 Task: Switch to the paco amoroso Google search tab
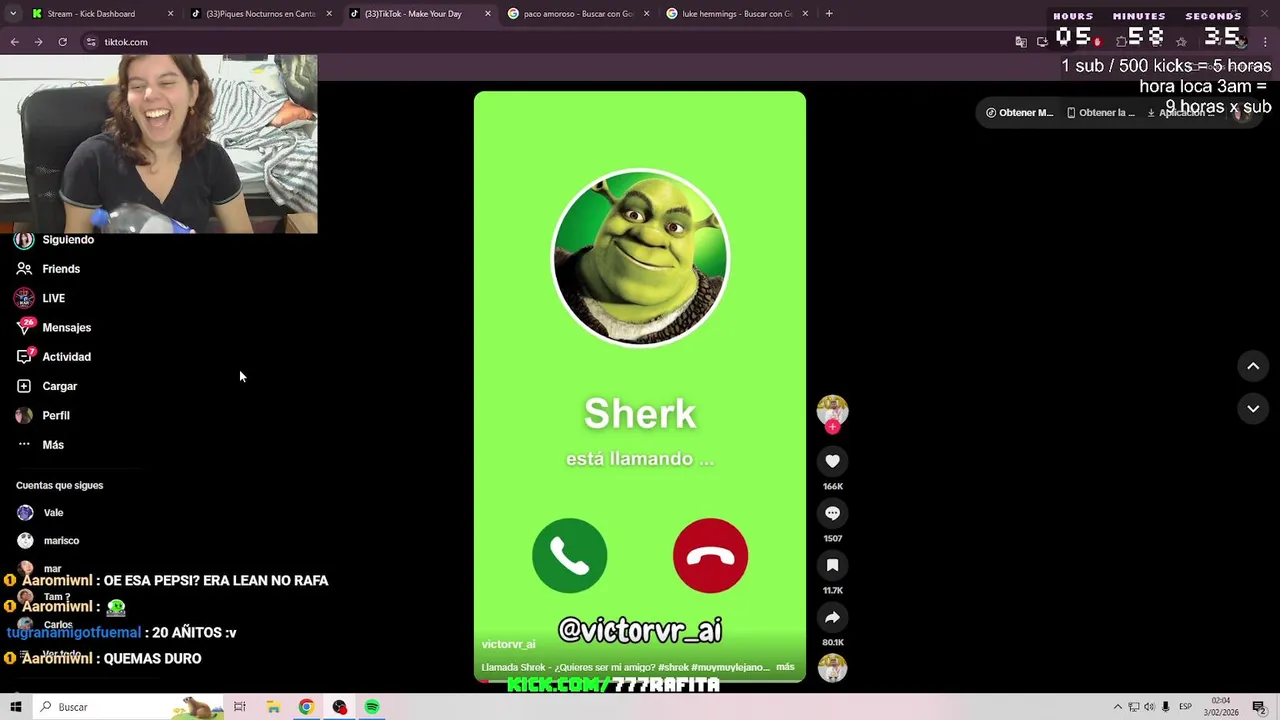click(578, 14)
